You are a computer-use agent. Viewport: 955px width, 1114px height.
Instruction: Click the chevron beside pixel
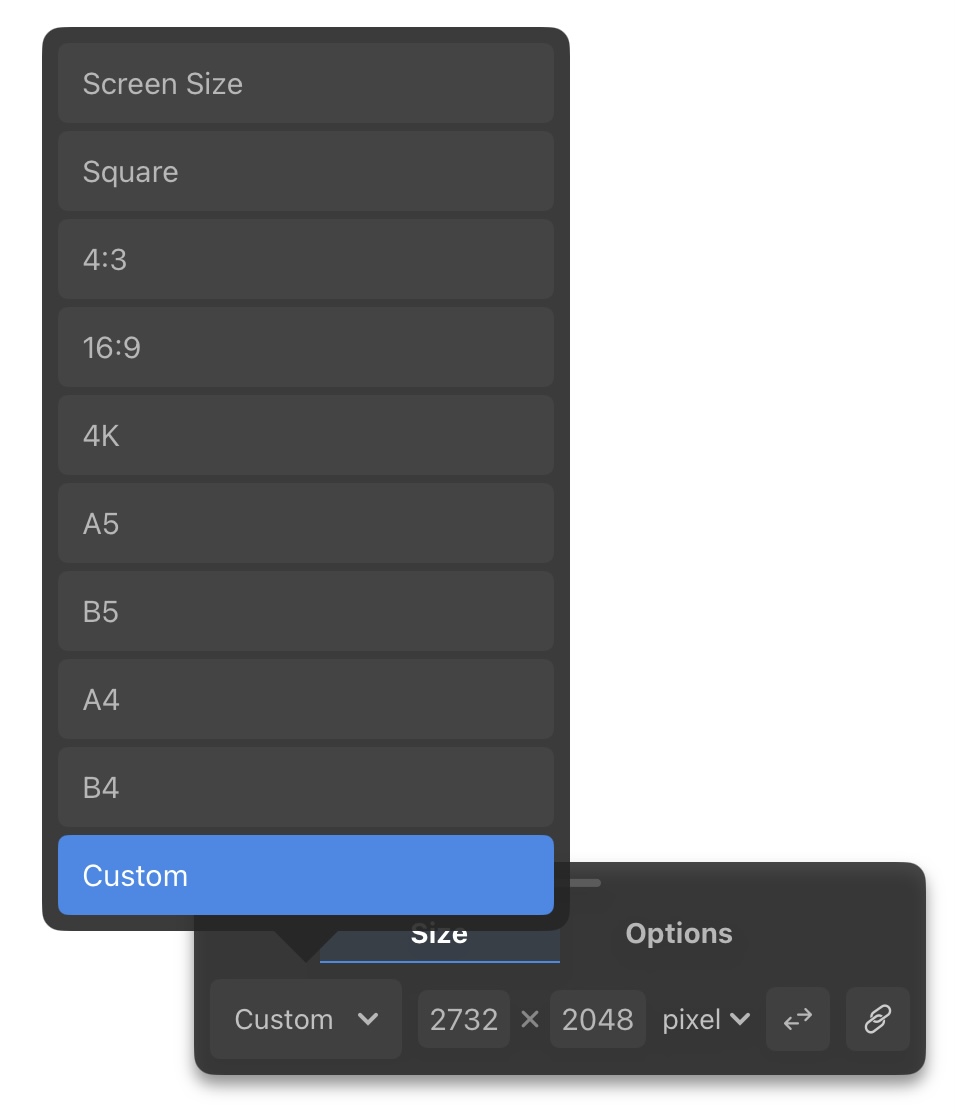point(740,1020)
